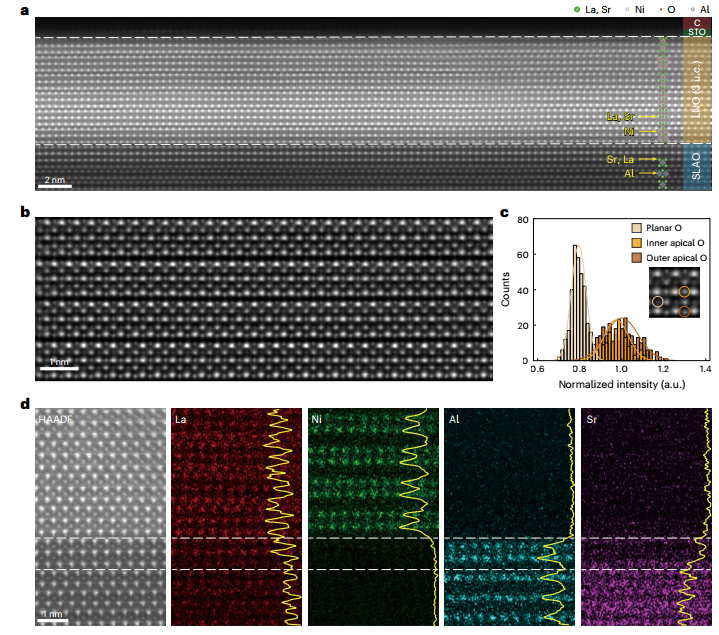Click the 'La' map label

tap(181, 419)
